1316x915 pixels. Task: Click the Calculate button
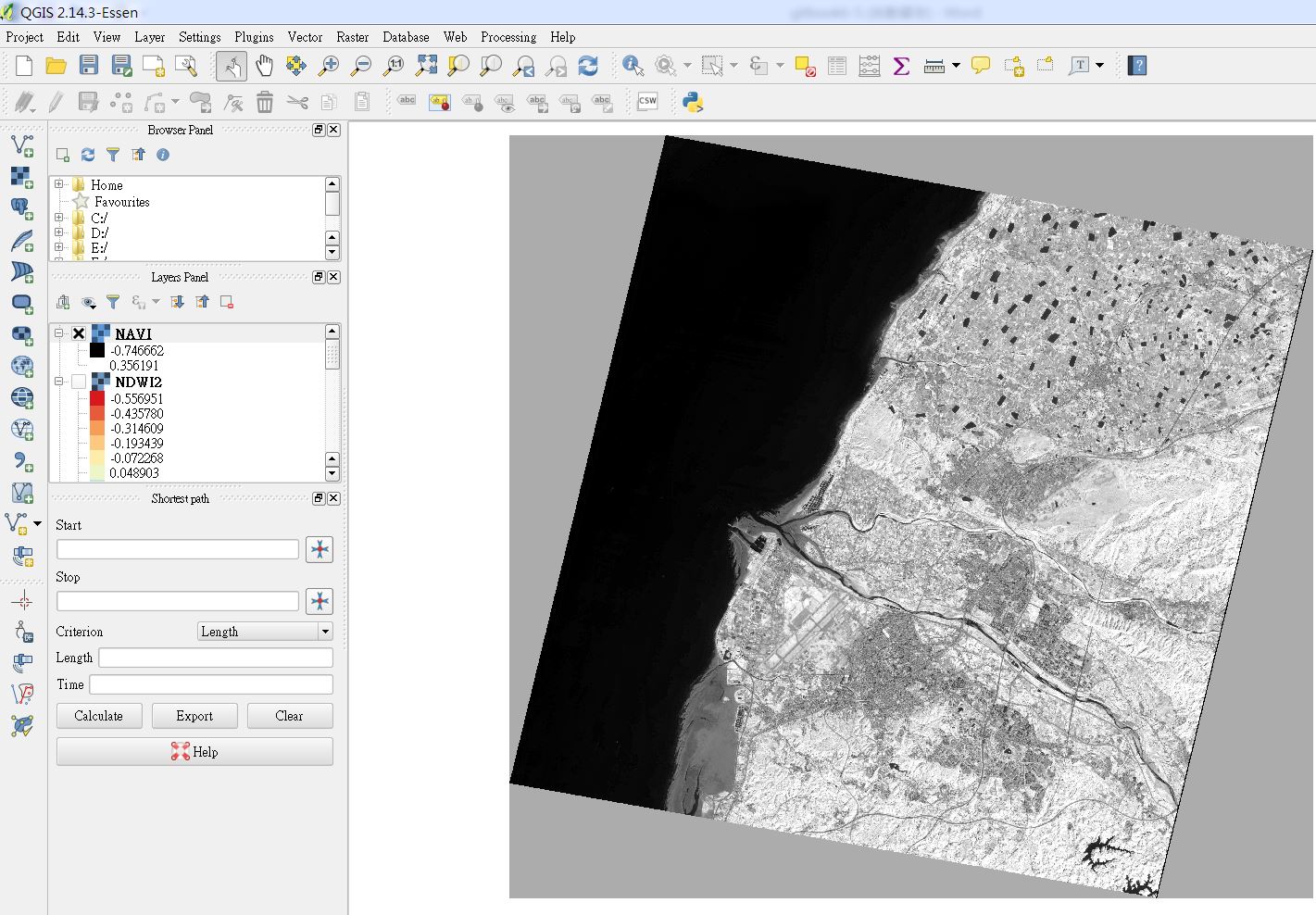point(99,716)
